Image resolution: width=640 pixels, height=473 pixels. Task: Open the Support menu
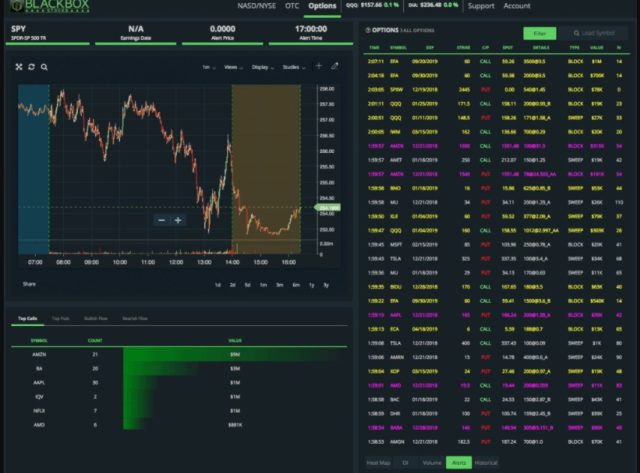481,6
